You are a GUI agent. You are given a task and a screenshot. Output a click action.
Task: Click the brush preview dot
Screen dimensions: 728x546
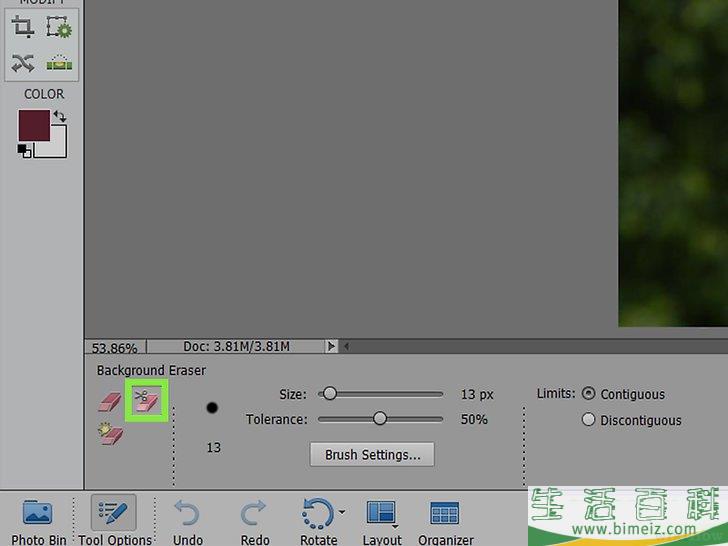[x=212, y=408]
